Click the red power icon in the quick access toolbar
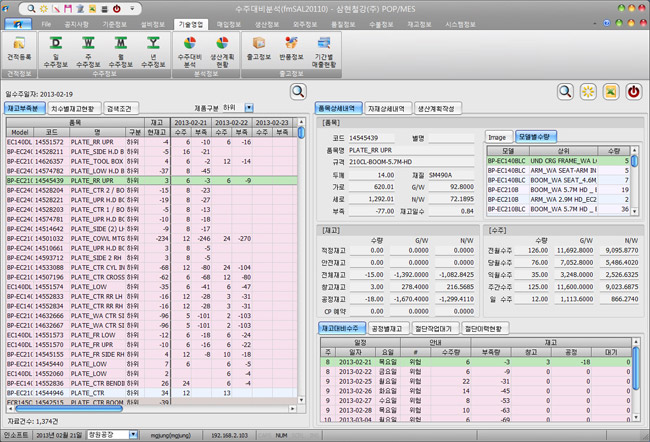650x442 pixels. 117,8
